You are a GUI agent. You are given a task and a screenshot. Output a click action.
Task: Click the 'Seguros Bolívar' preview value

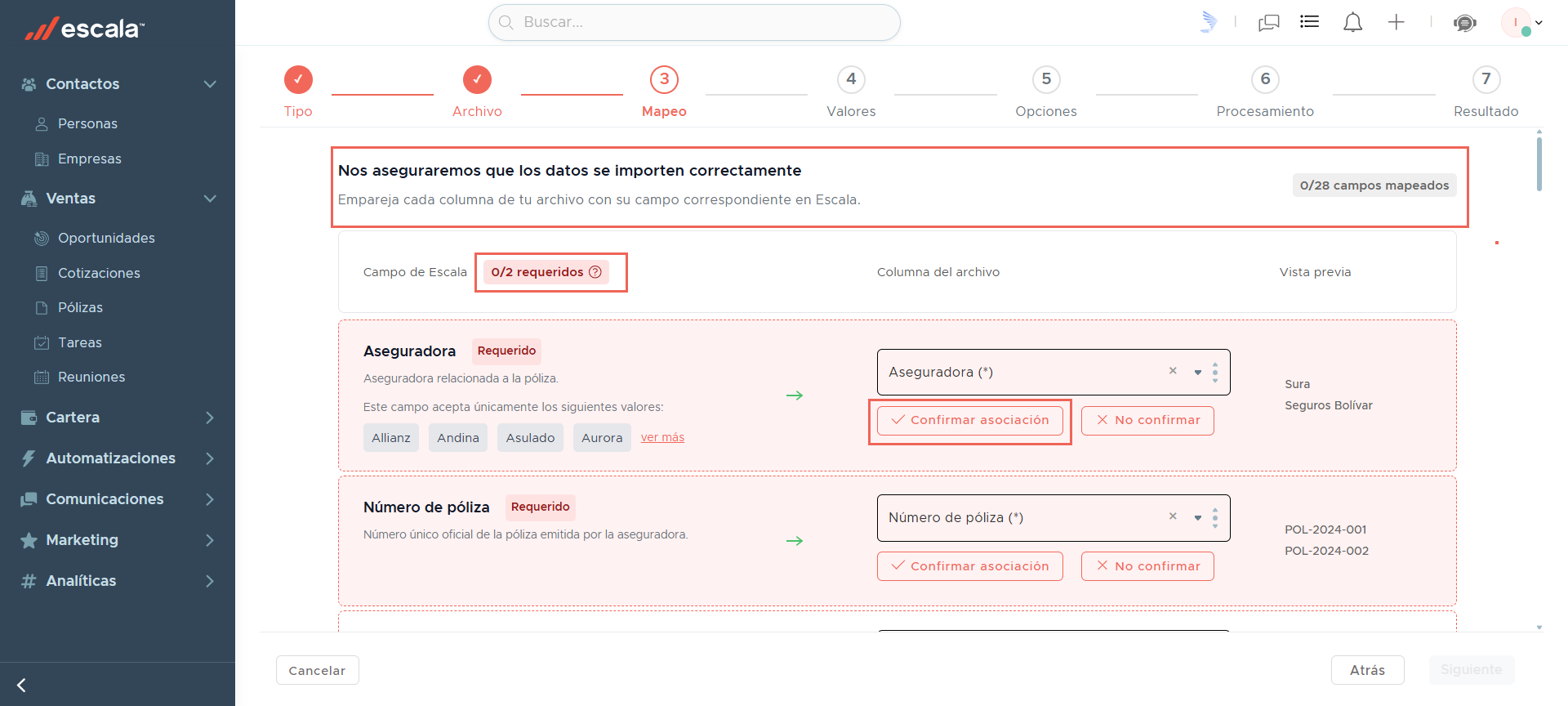pos(1329,405)
